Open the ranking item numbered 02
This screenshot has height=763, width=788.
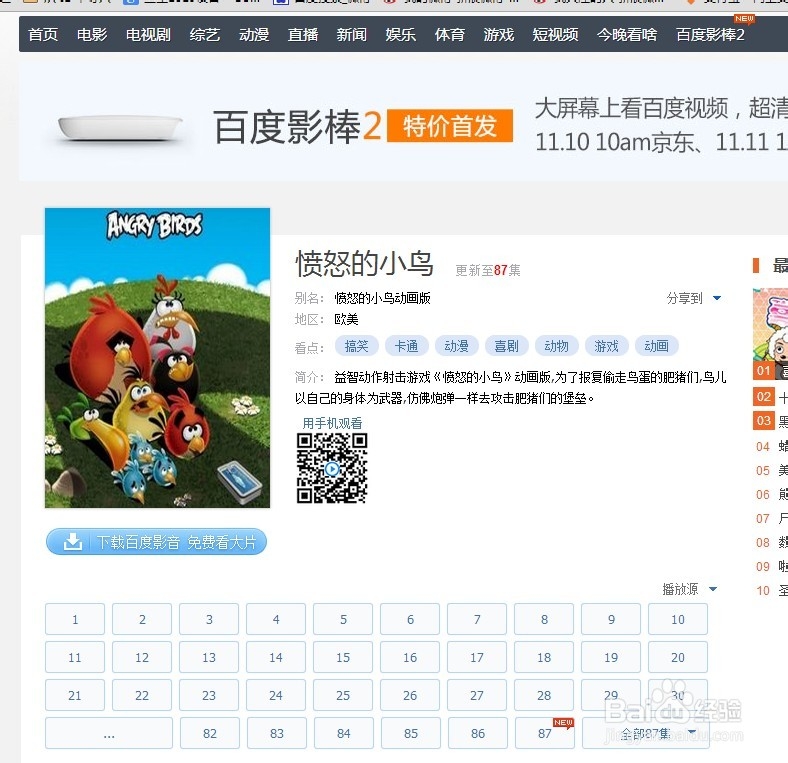[x=770, y=397]
